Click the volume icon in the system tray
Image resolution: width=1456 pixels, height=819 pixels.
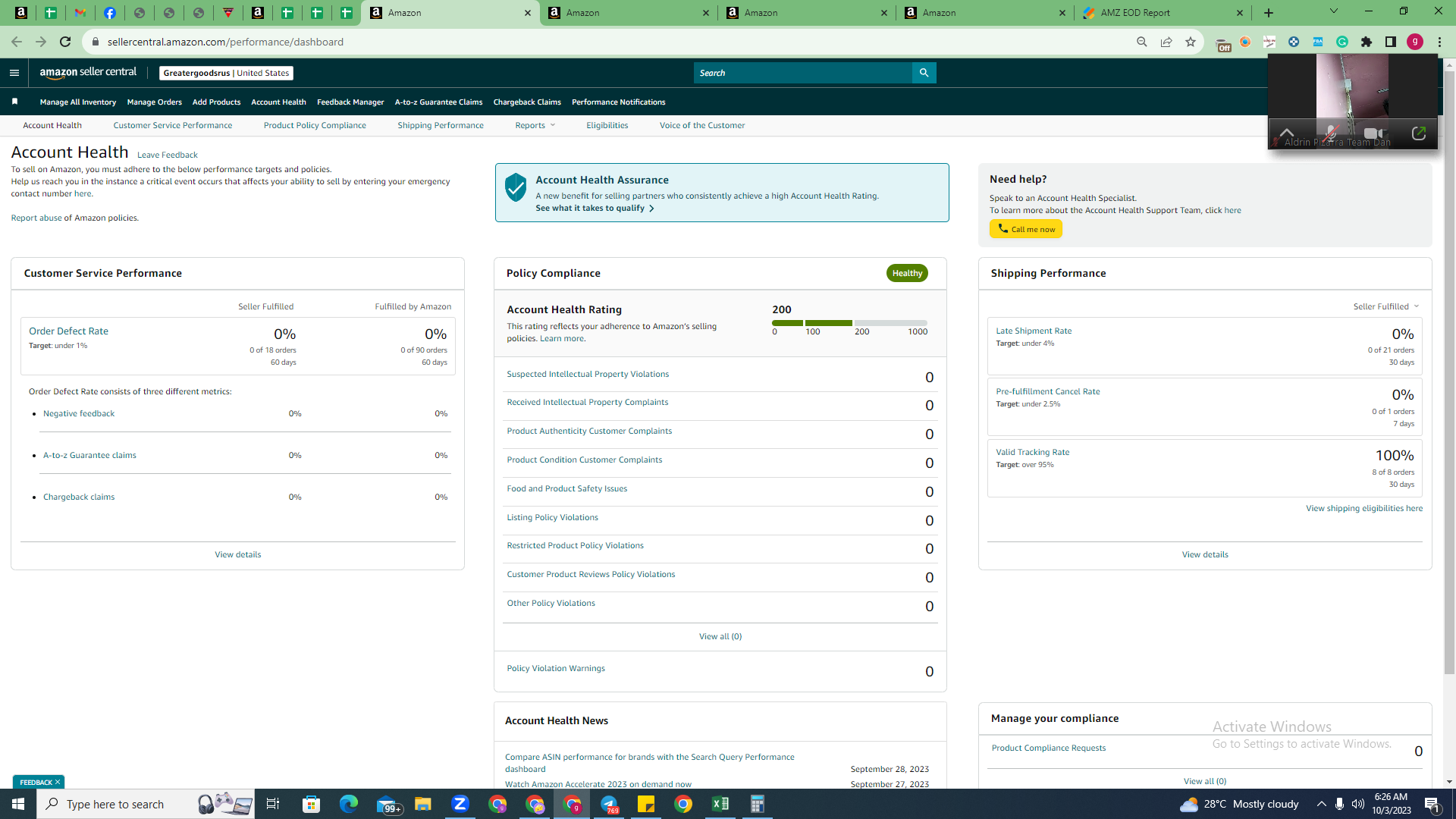click(1357, 804)
